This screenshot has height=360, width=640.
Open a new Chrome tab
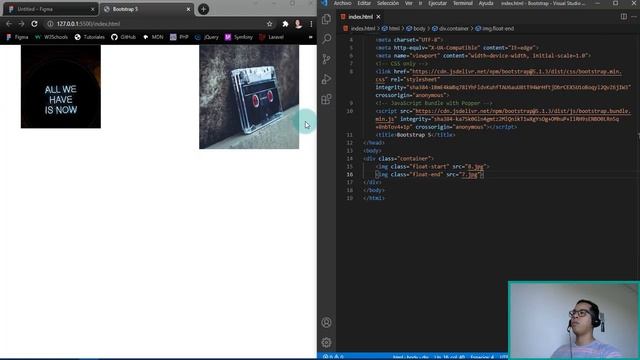tap(203, 9)
